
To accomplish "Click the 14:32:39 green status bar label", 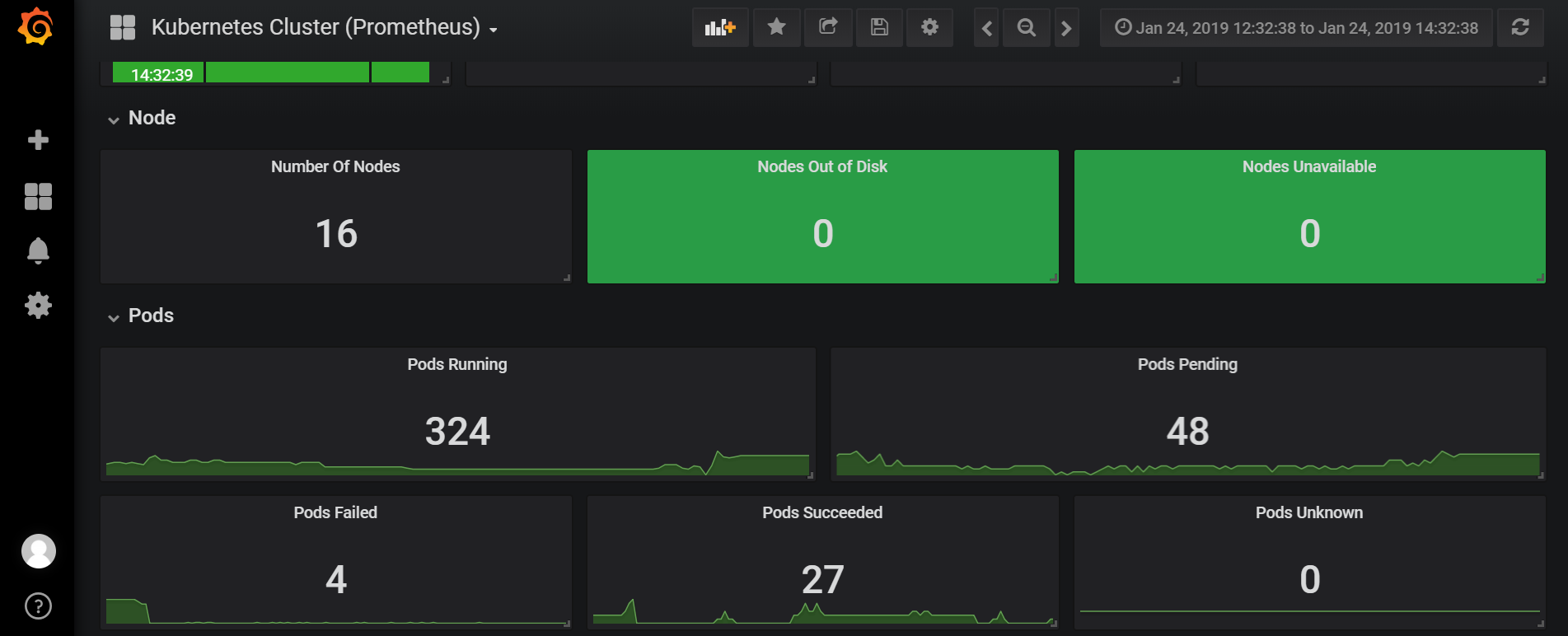I will tap(161, 74).
